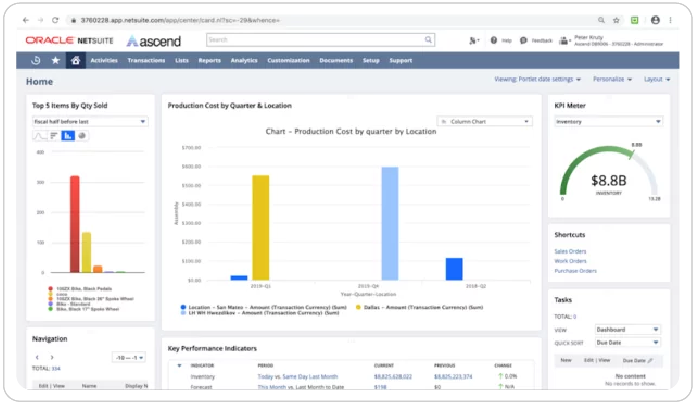Go to previous Navigation page arrow
This screenshot has width=696, height=405.
37,357
